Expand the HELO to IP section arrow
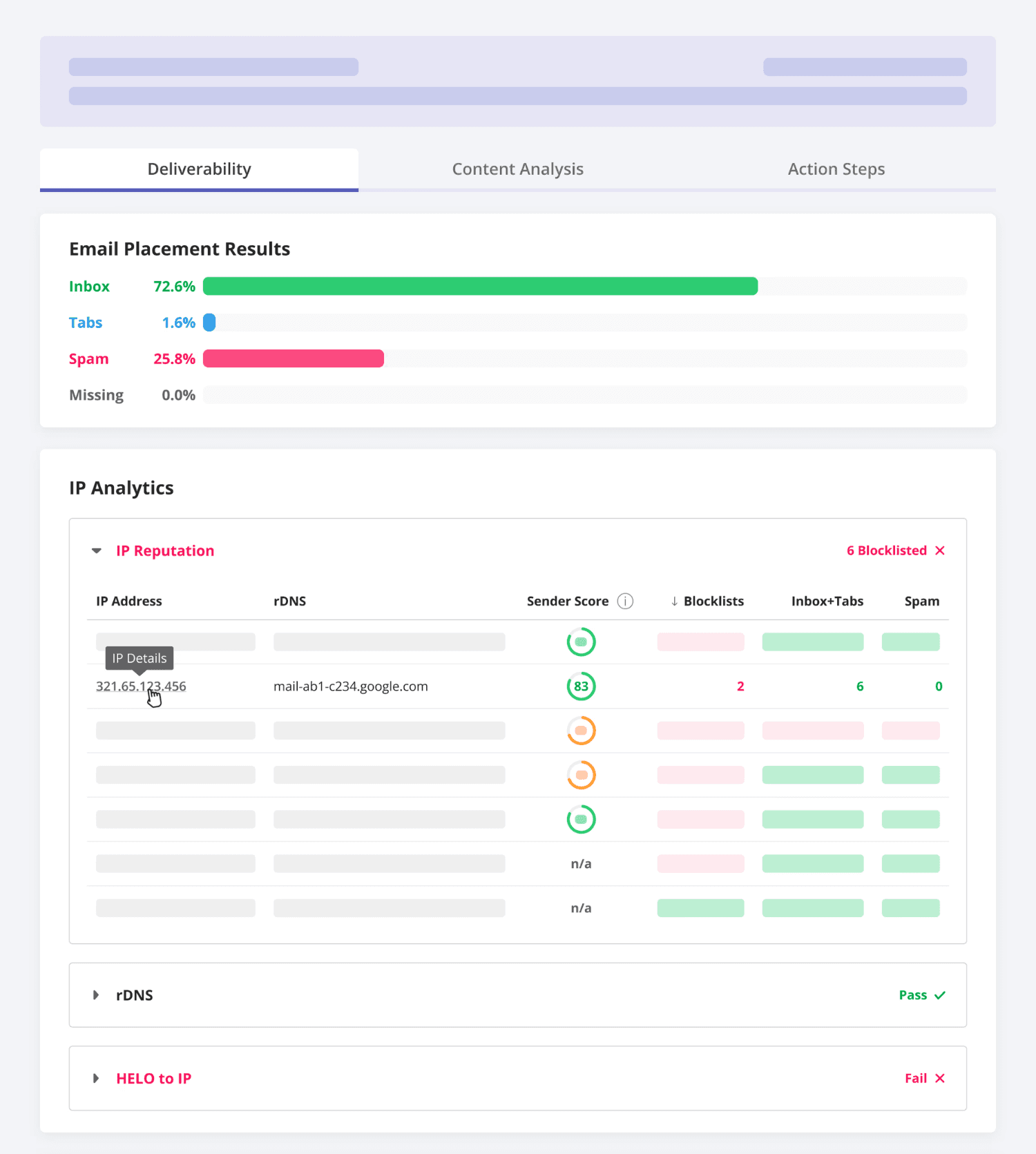This screenshot has width=1036, height=1154. coord(96,1079)
